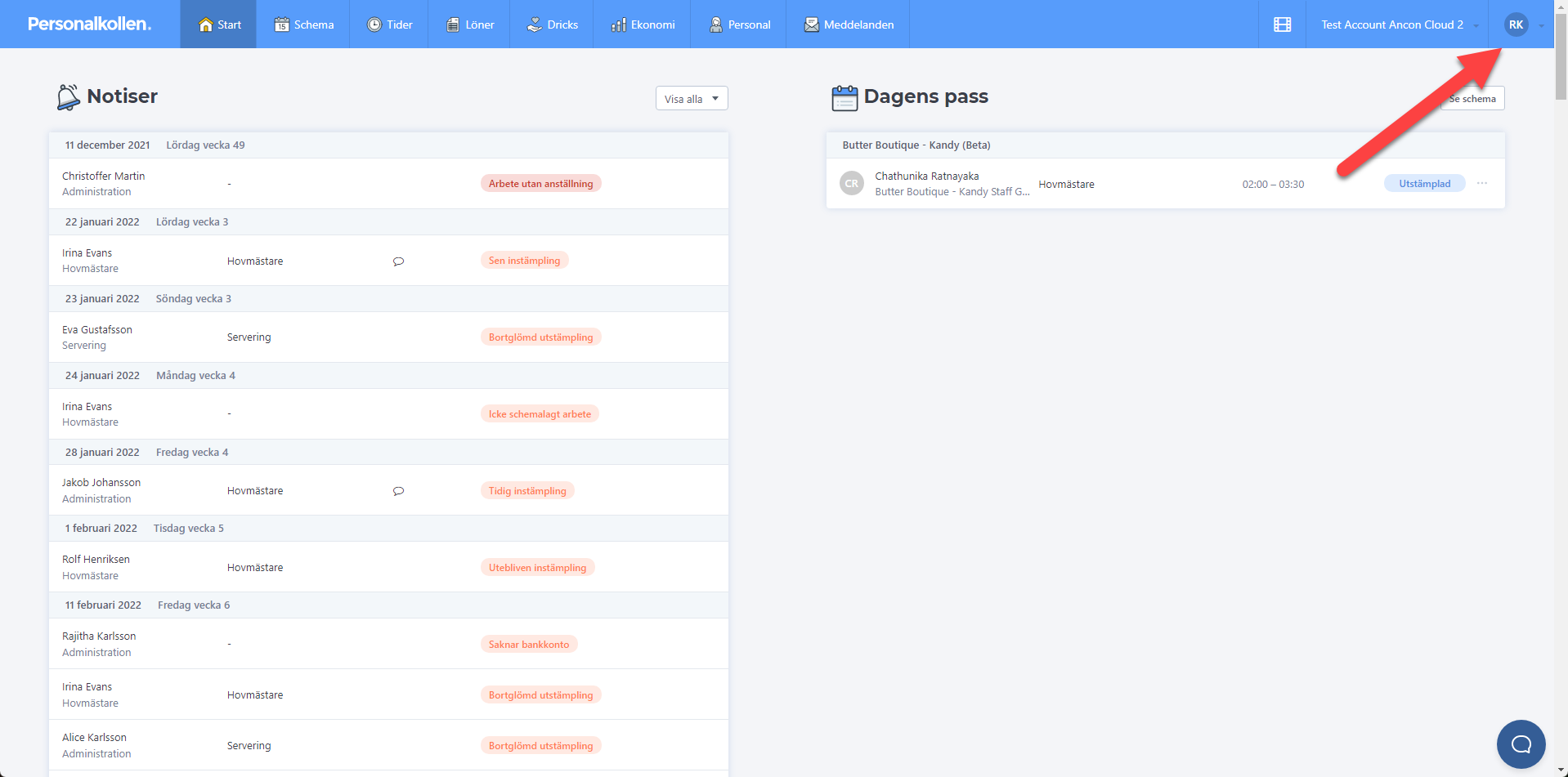Click Butter Boutique - Kandy (Beta) header

click(x=916, y=145)
